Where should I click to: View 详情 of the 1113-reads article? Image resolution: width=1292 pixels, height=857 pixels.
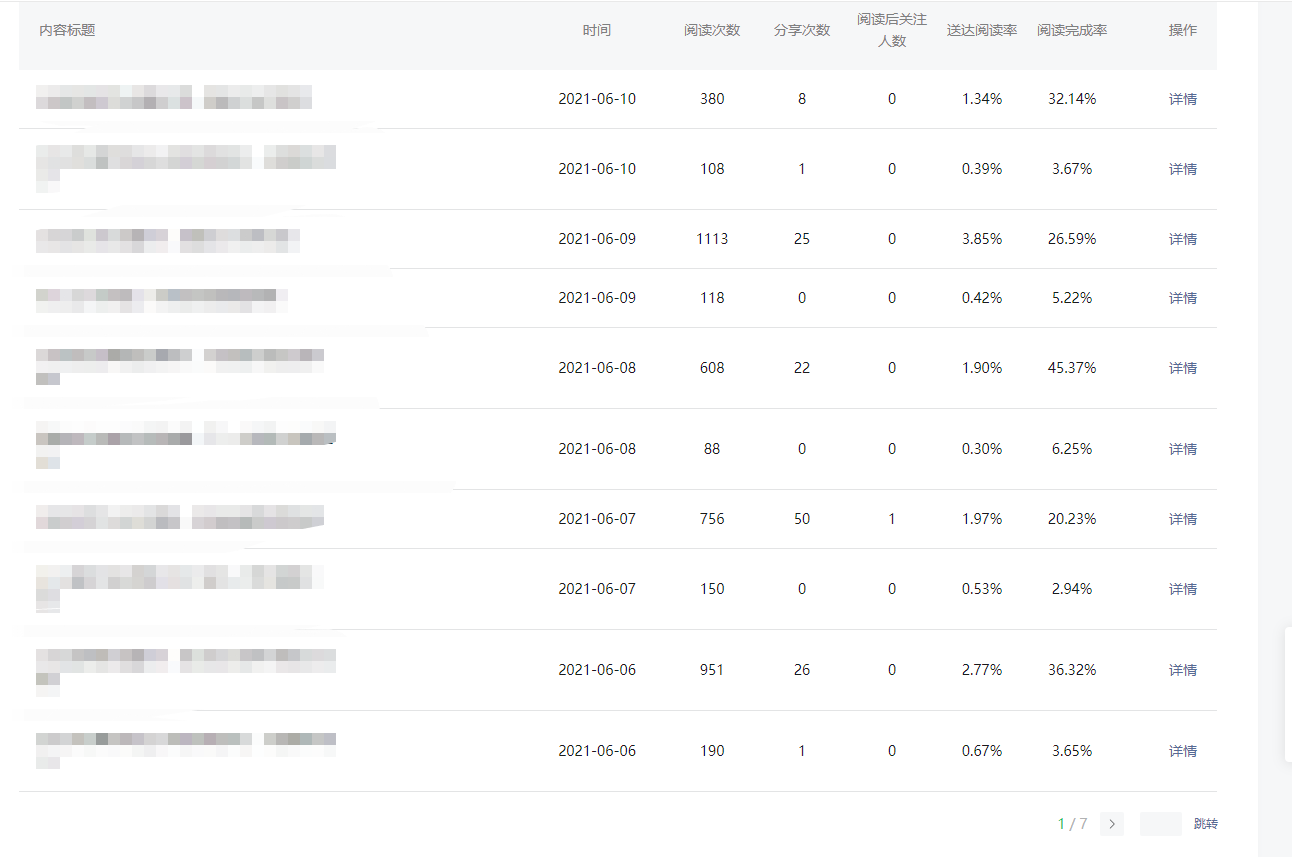[1182, 239]
